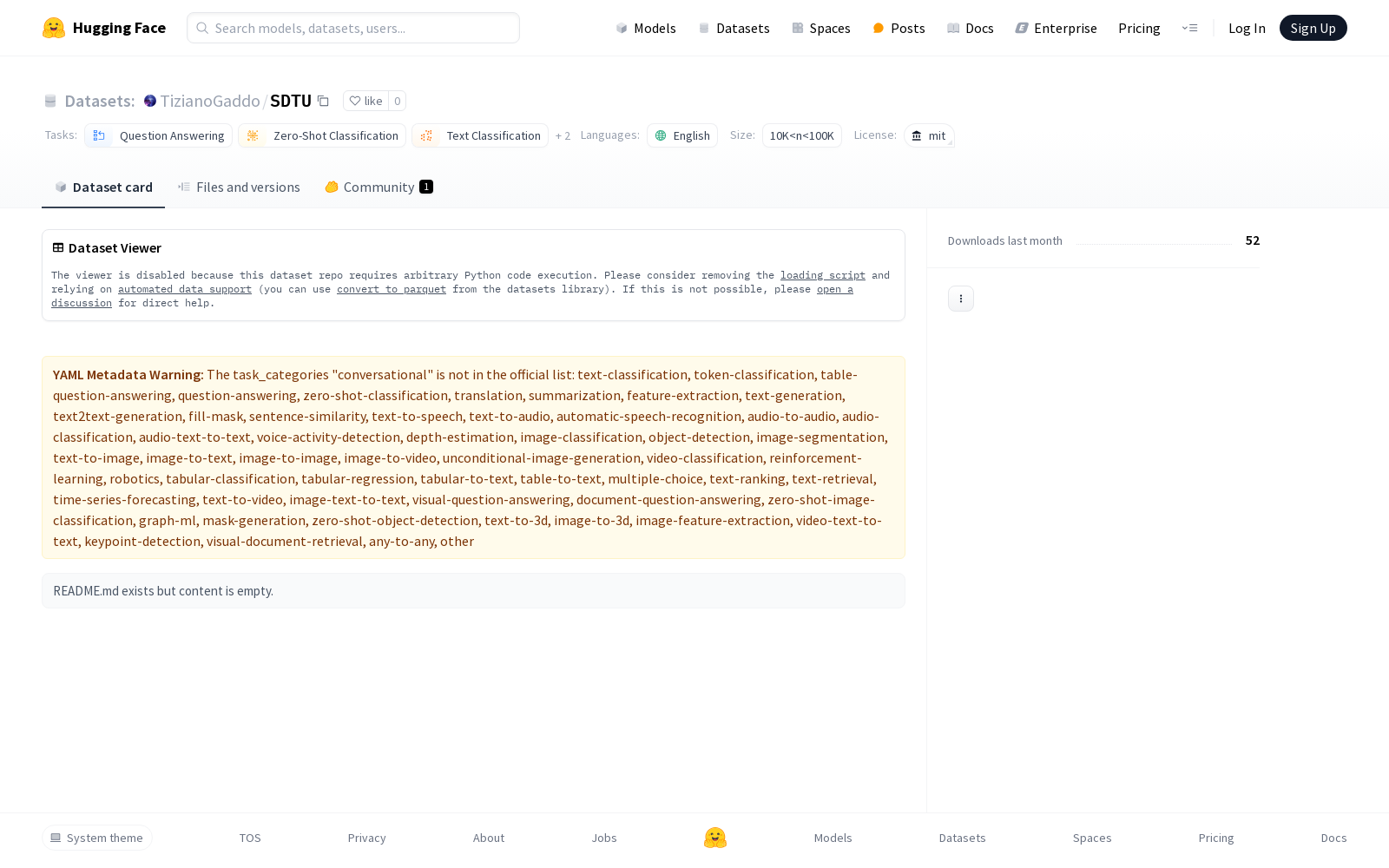
Task: Open the System theme selector
Action: point(97,838)
